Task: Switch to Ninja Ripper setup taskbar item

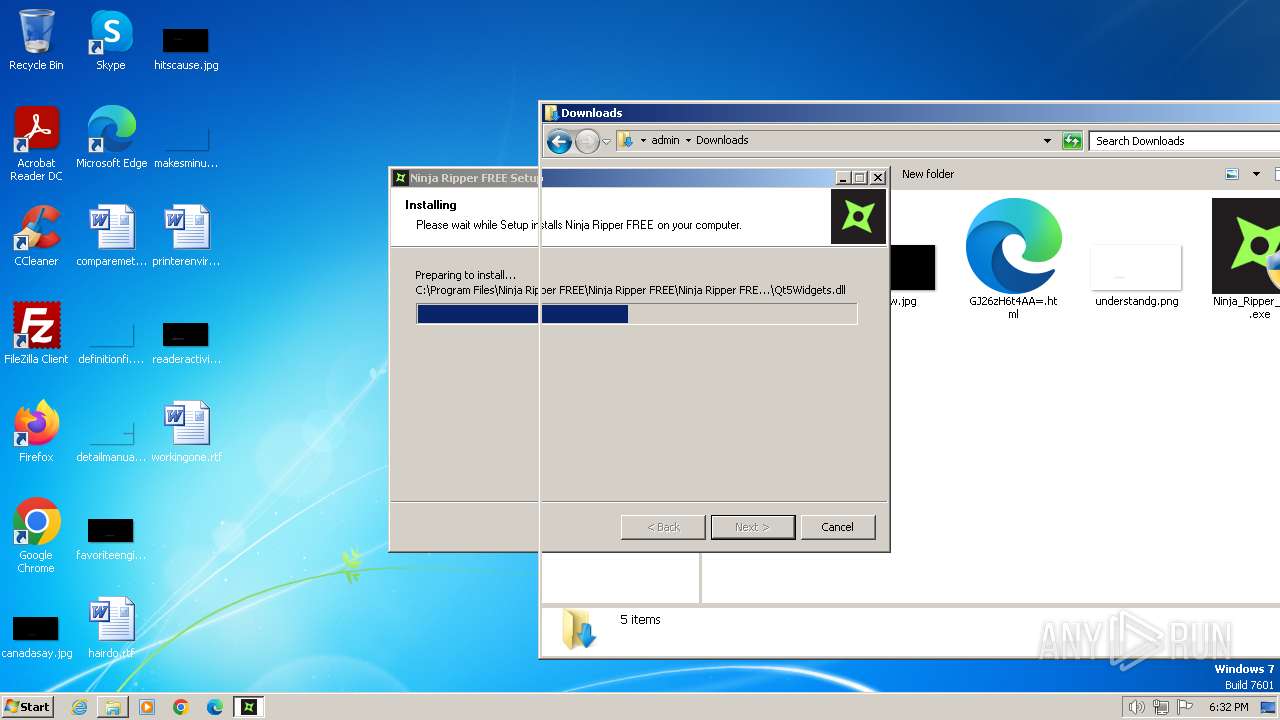Action: tap(249, 707)
